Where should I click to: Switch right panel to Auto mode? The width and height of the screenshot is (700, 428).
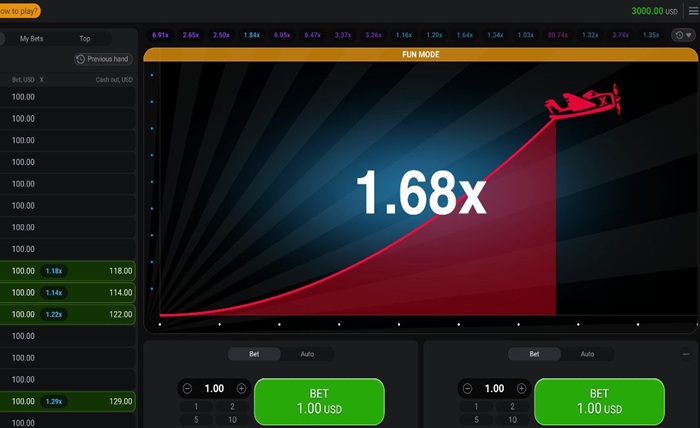click(x=587, y=354)
